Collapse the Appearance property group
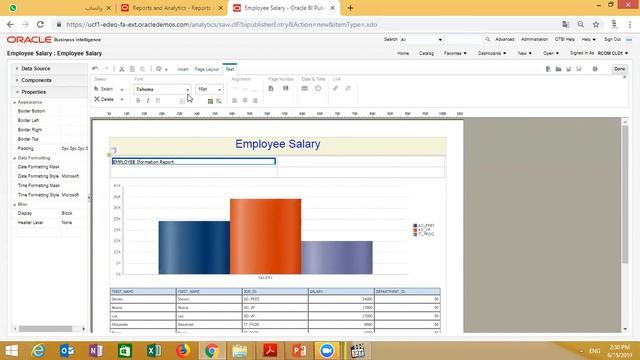This screenshot has width=640, height=360. pyautogui.click(x=15, y=102)
